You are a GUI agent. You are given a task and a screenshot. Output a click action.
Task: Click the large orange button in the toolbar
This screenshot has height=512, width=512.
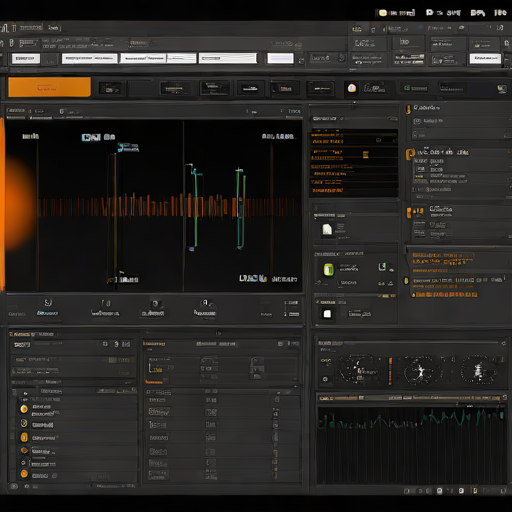click(x=49, y=87)
